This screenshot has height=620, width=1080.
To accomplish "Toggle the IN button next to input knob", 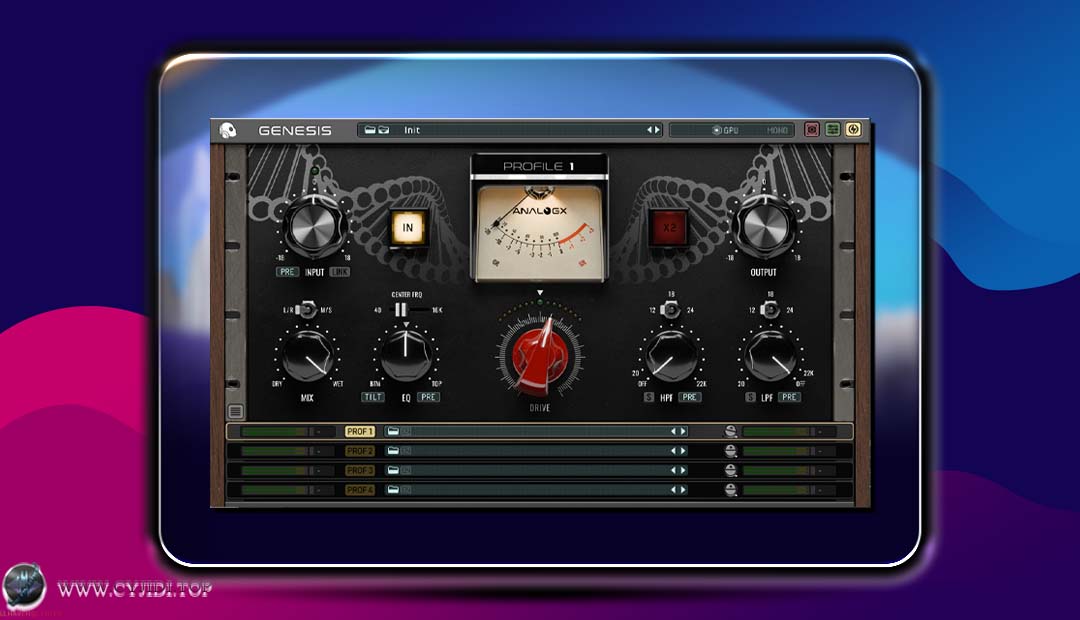I will [407, 228].
